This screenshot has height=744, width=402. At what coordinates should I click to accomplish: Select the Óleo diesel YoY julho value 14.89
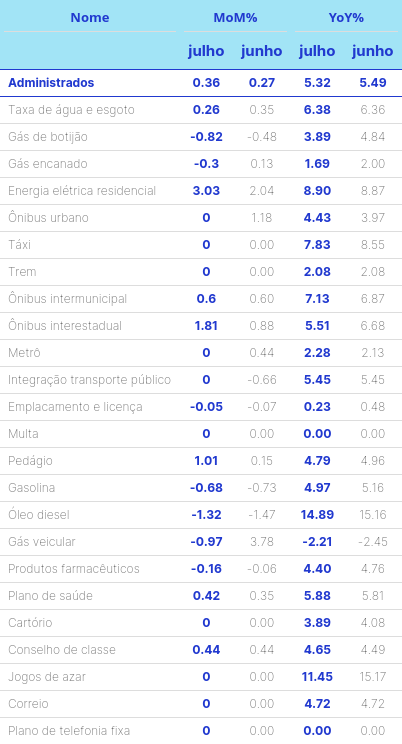point(317,515)
